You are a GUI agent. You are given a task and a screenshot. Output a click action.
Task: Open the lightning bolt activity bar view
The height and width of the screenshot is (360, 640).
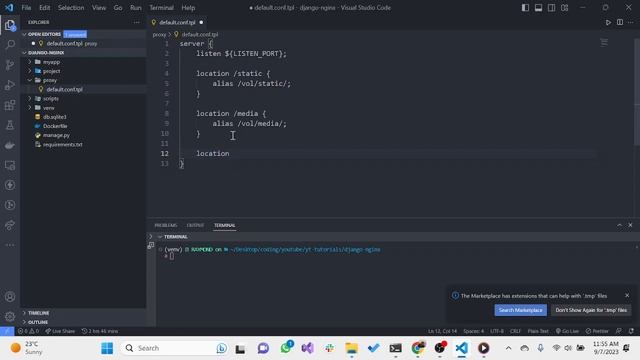(x=10, y=185)
